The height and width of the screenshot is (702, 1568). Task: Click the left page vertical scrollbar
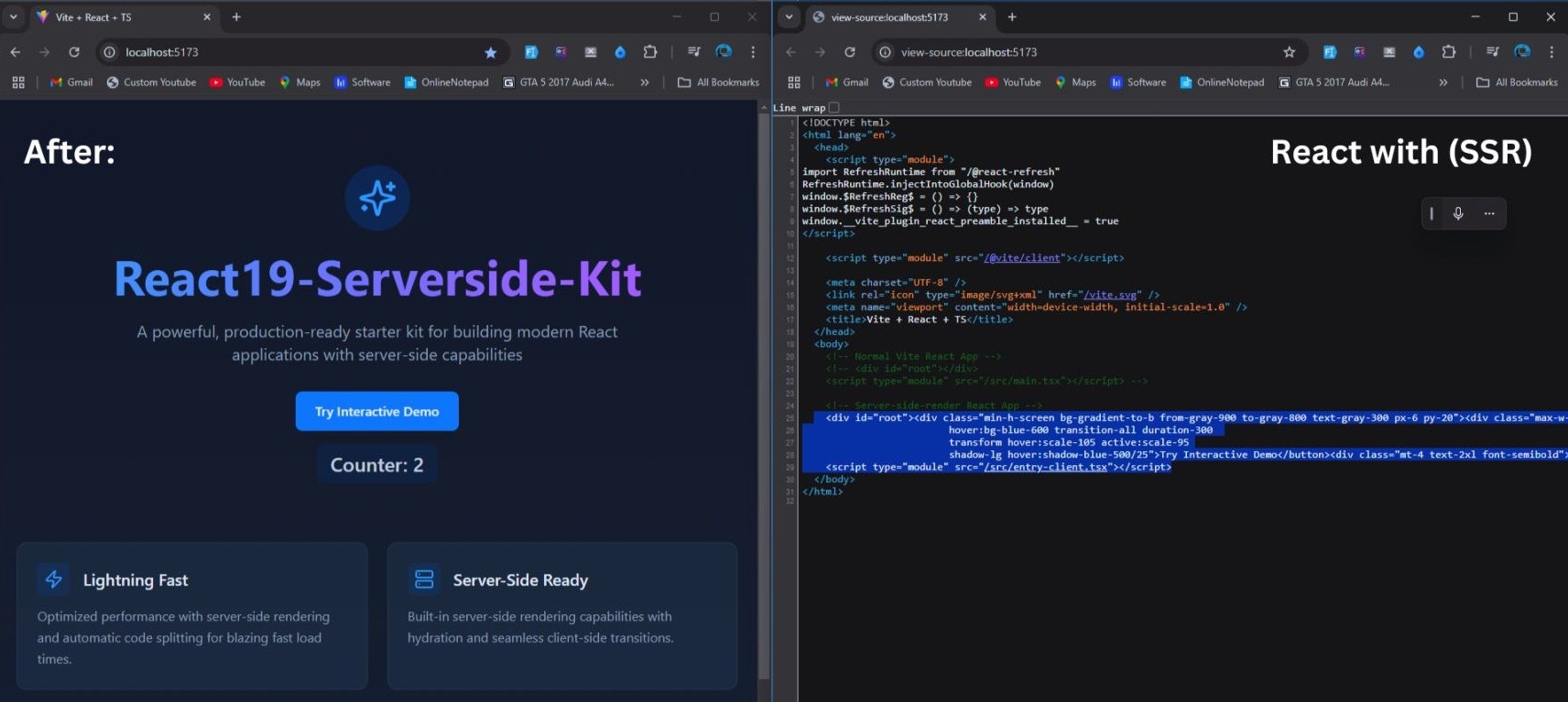764,394
